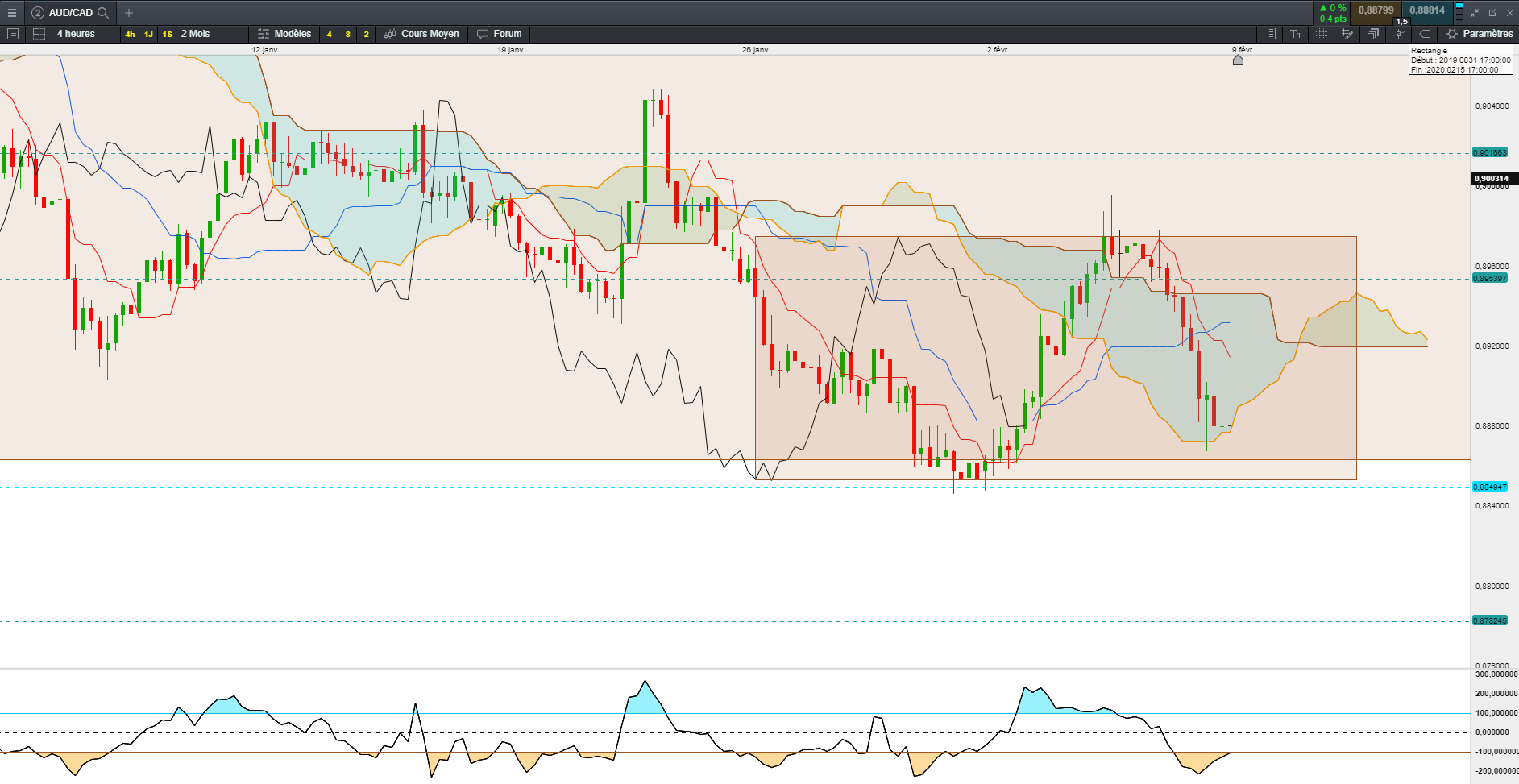Click the 0,901663 price level label
Viewport: 1519px width, 784px height.
1490,152
